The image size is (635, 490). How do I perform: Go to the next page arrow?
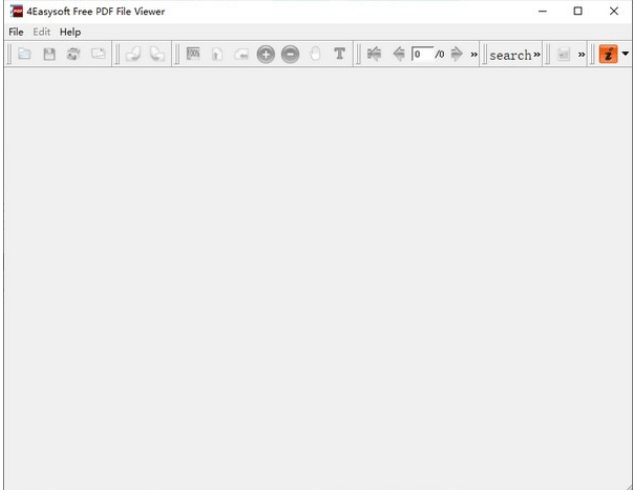[x=456, y=54]
